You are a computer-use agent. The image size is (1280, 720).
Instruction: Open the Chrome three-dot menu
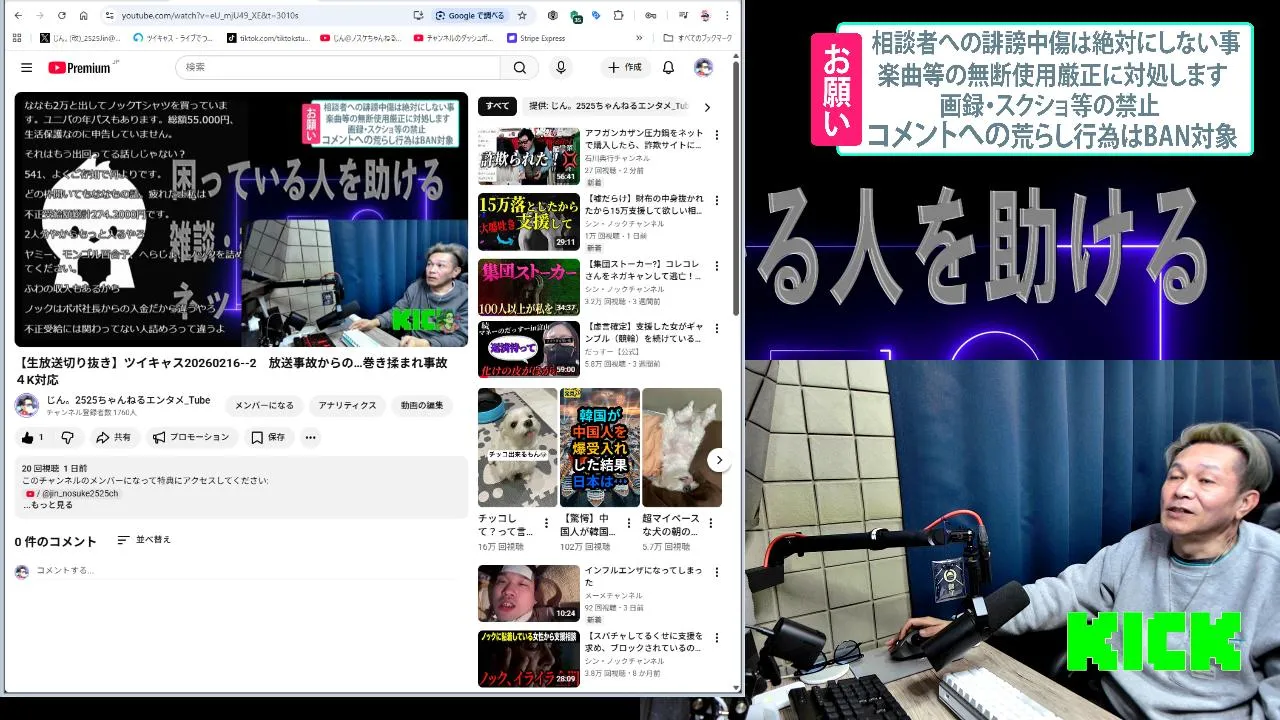[x=729, y=16]
